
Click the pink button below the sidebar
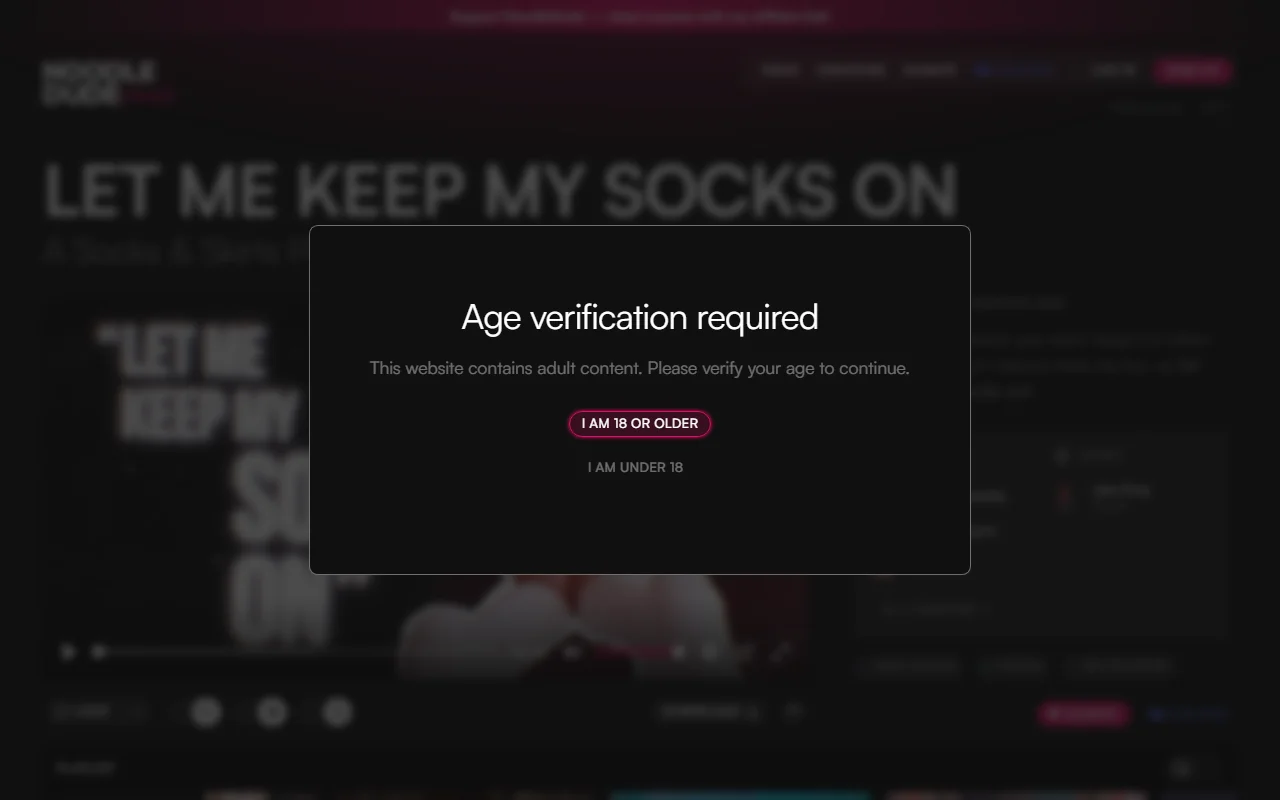[1084, 713]
